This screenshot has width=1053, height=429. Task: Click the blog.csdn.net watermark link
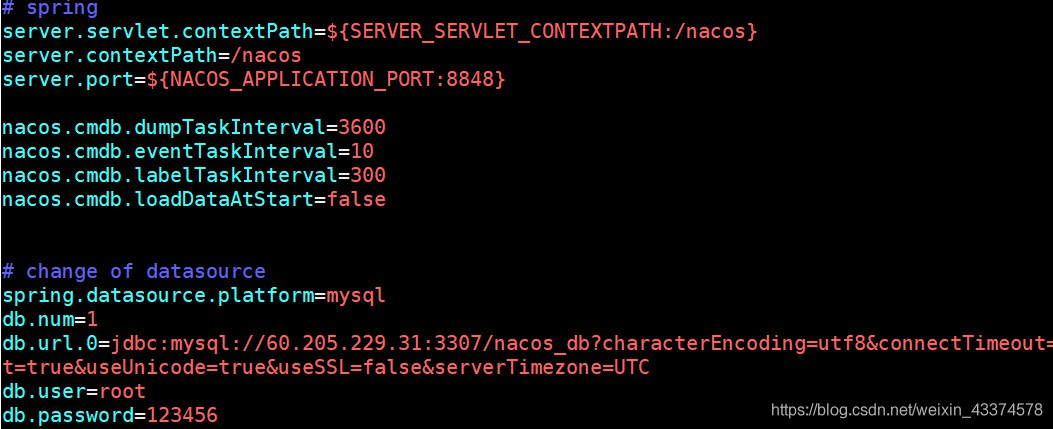[x=907, y=409]
